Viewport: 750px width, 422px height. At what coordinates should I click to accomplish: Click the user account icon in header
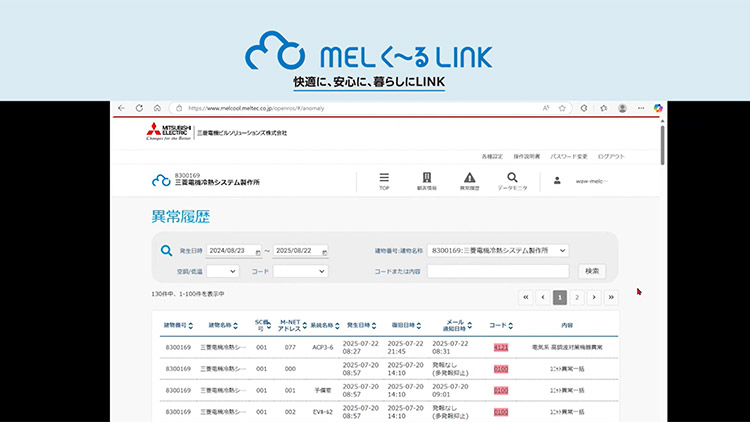pyautogui.click(x=557, y=181)
